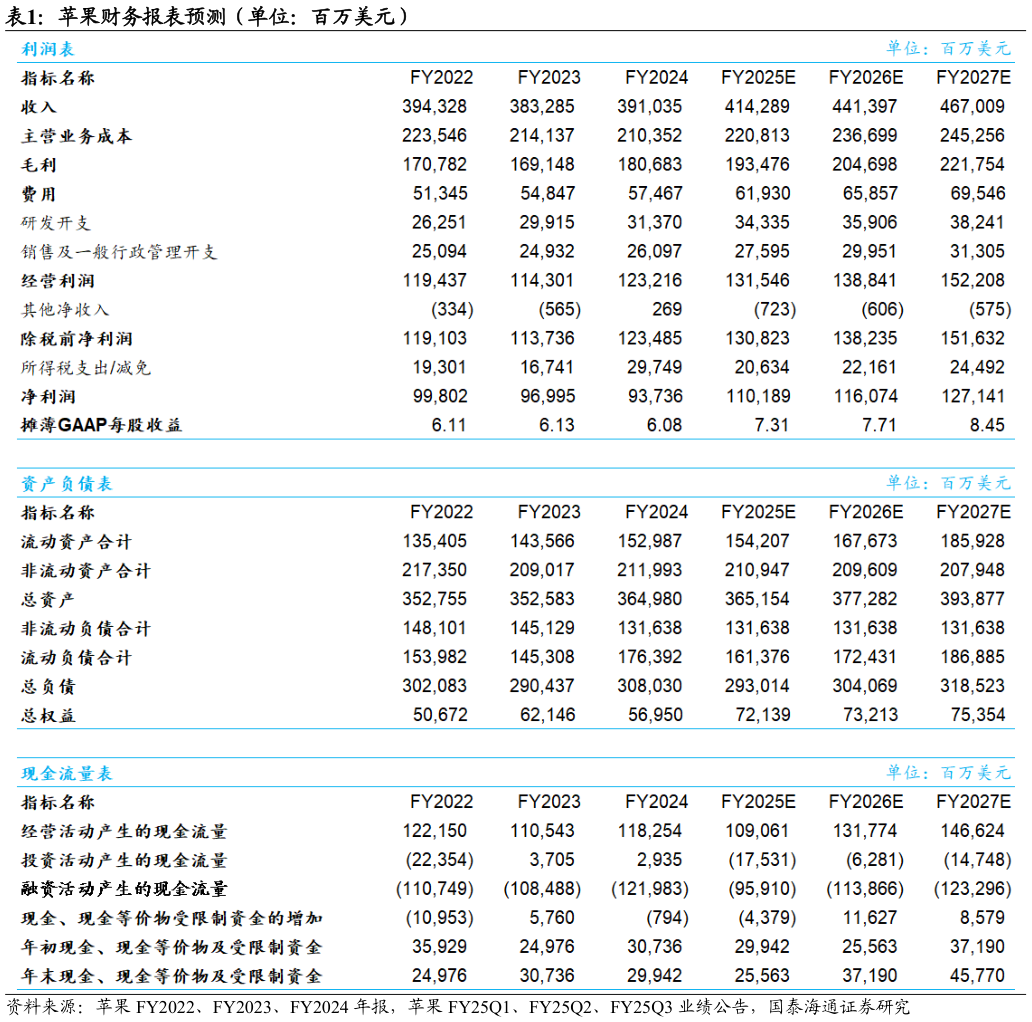Select FY2022 column header in 现金流量表
The image size is (1032, 1022).
pos(441,802)
